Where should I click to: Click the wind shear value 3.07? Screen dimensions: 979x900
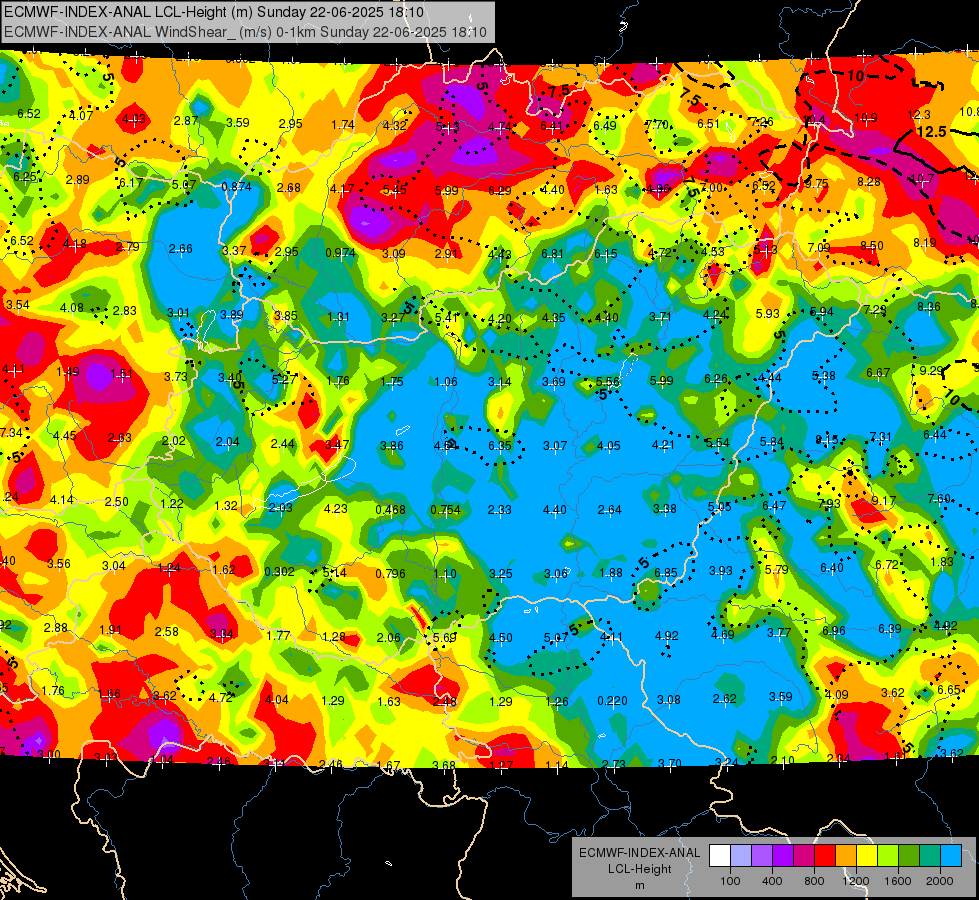coord(554,445)
